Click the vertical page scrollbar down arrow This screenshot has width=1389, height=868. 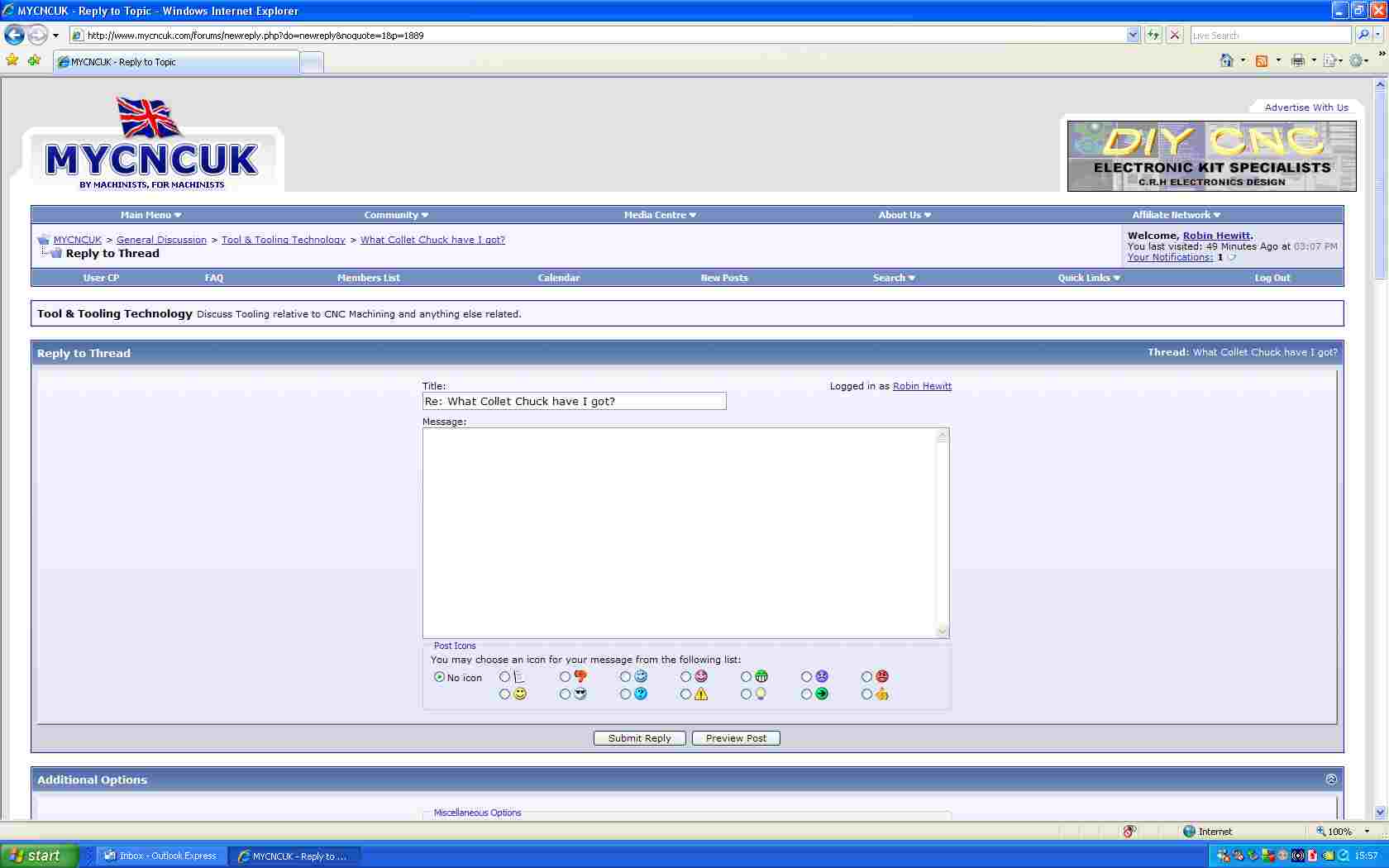pyautogui.click(x=1380, y=813)
